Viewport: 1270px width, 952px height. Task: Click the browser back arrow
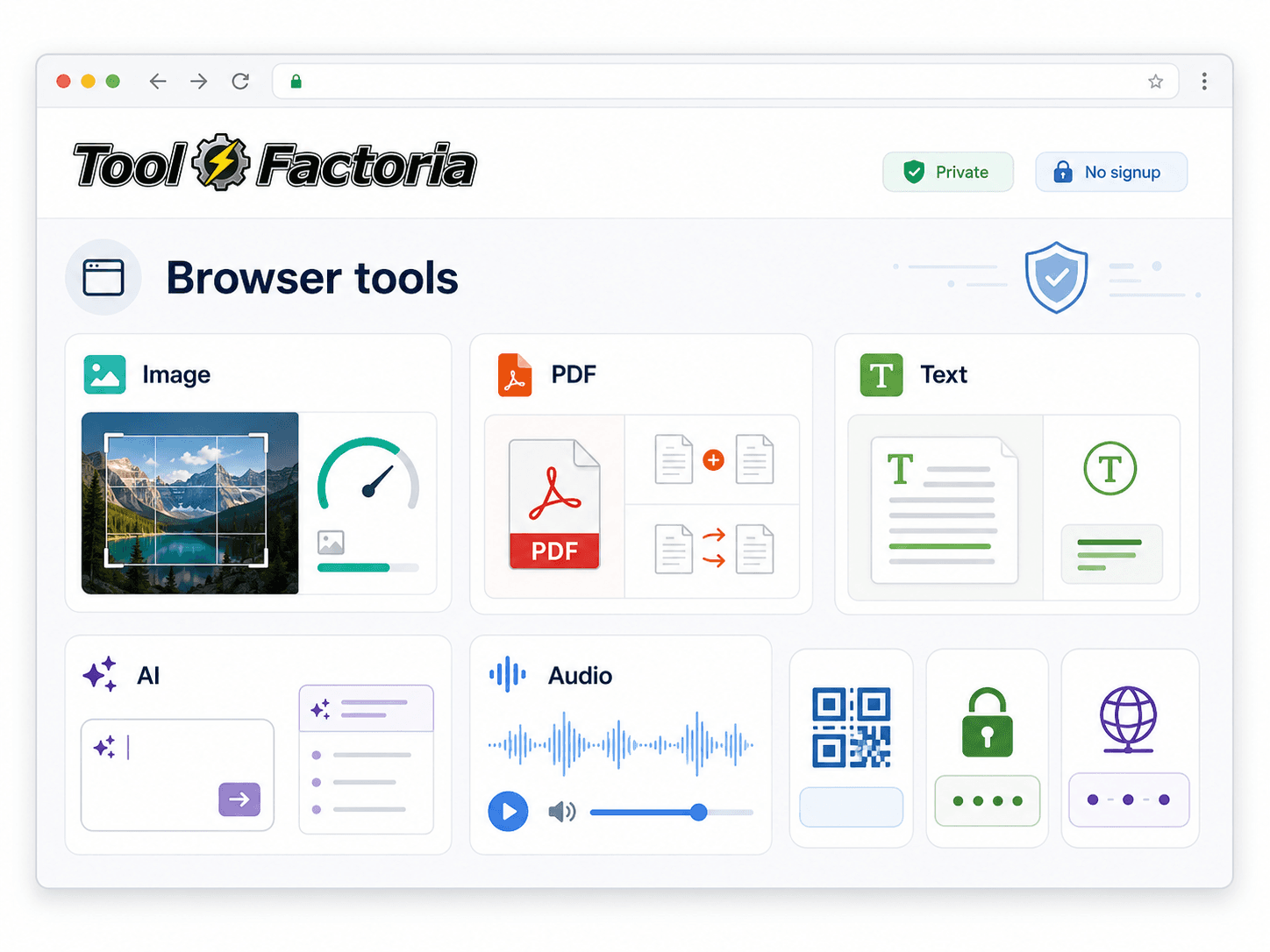[x=158, y=82]
